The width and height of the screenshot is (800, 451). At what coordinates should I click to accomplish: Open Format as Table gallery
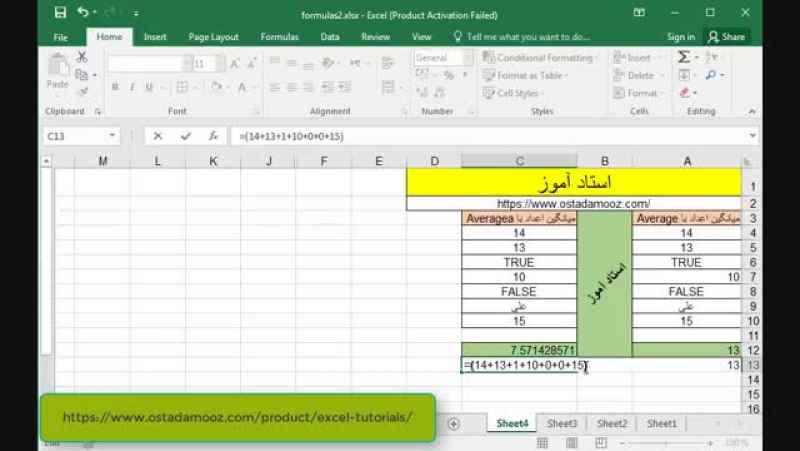526,76
